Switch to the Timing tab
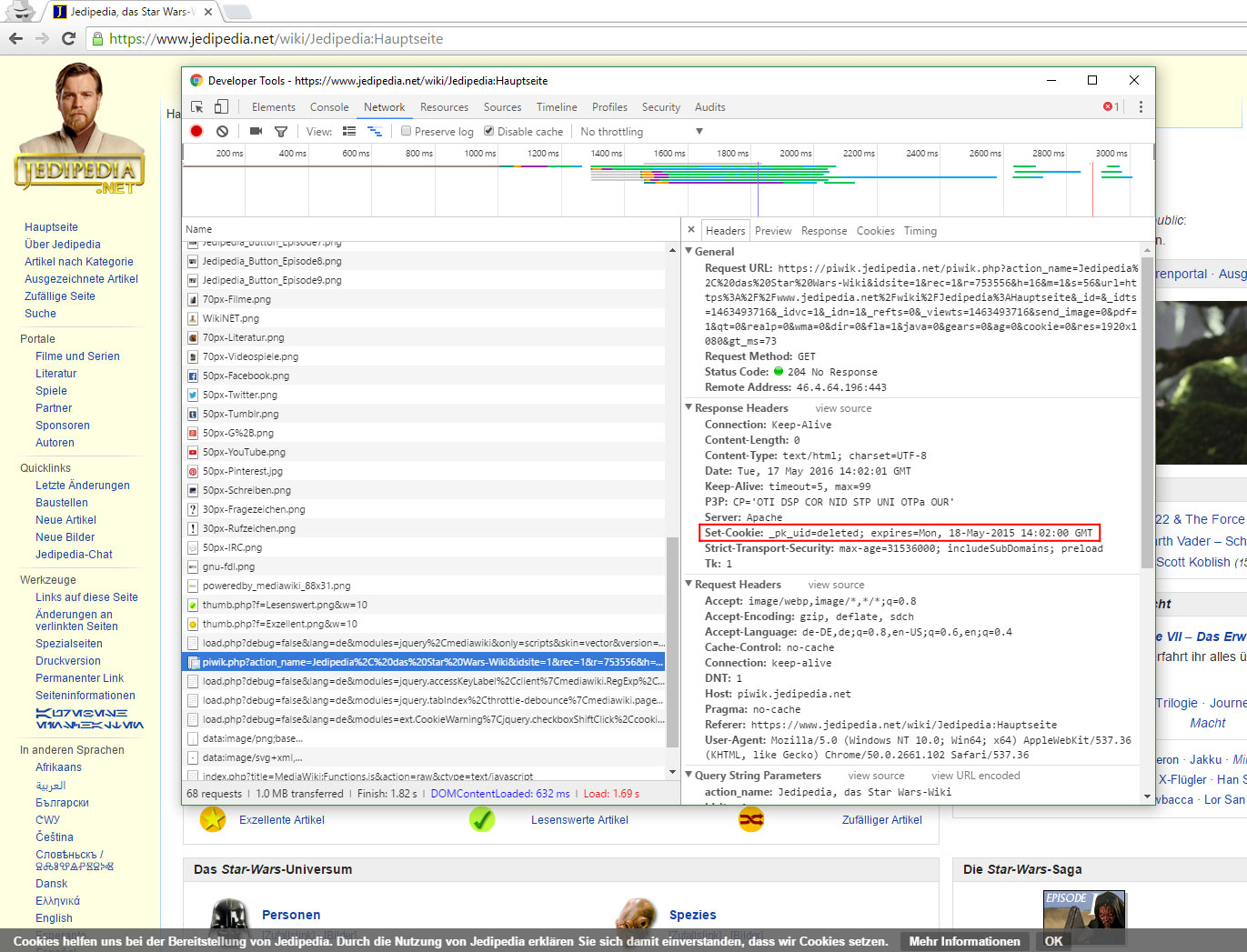The image size is (1247, 952). coord(920,231)
